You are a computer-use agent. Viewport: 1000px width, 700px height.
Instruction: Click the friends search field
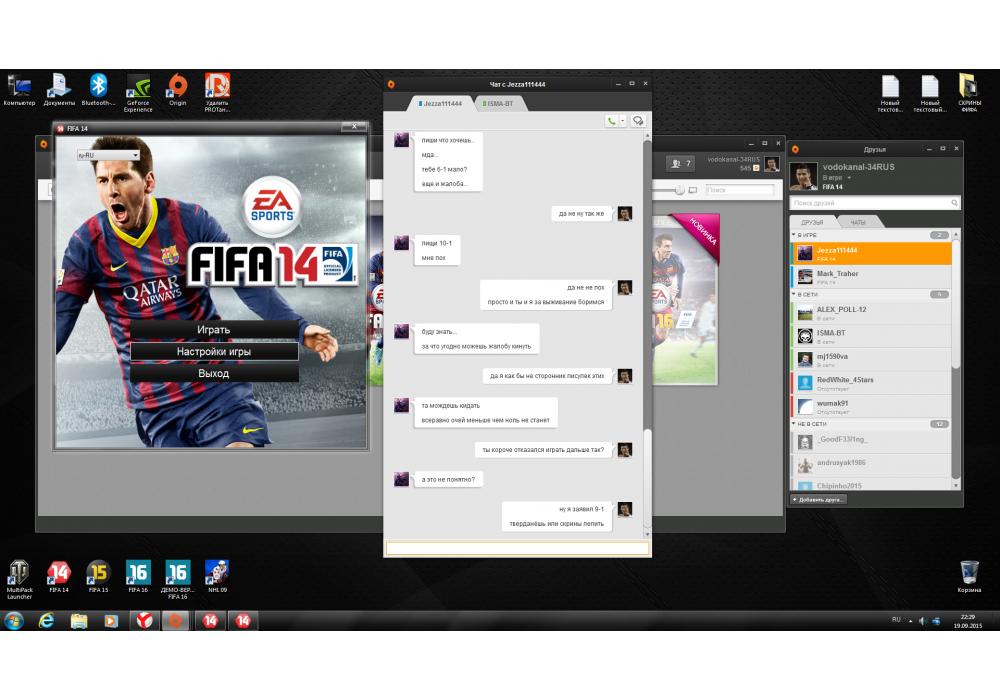pos(871,203)
